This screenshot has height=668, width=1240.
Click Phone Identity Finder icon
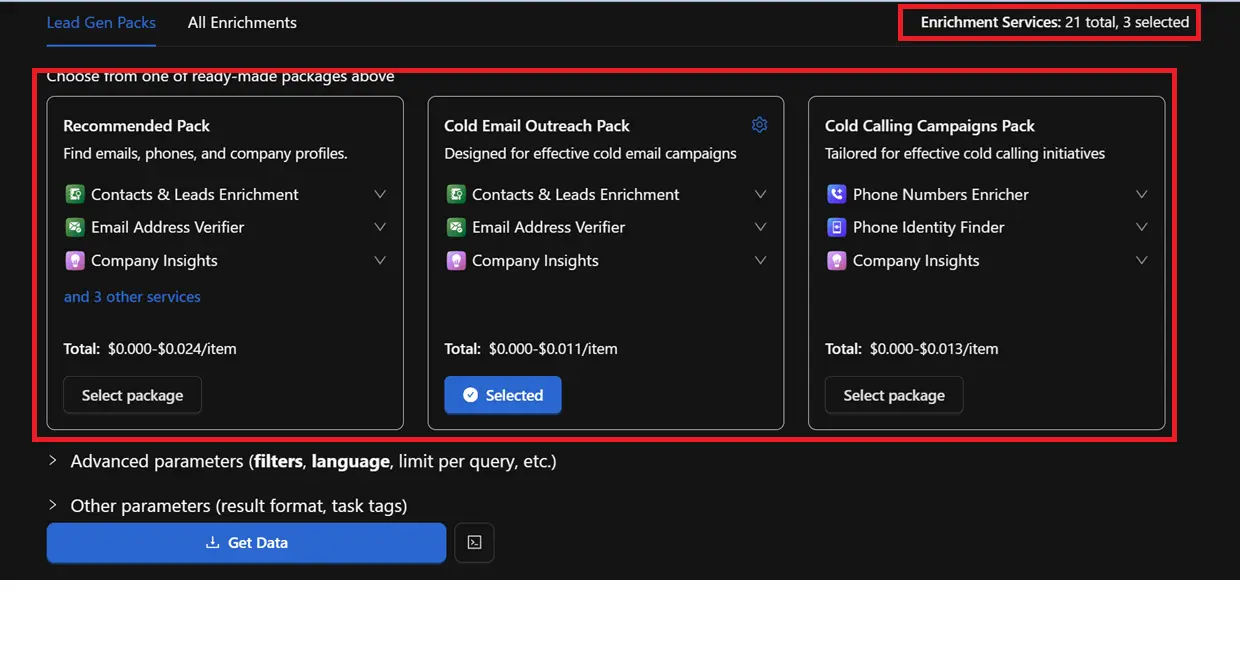click(x=837, y=227)
